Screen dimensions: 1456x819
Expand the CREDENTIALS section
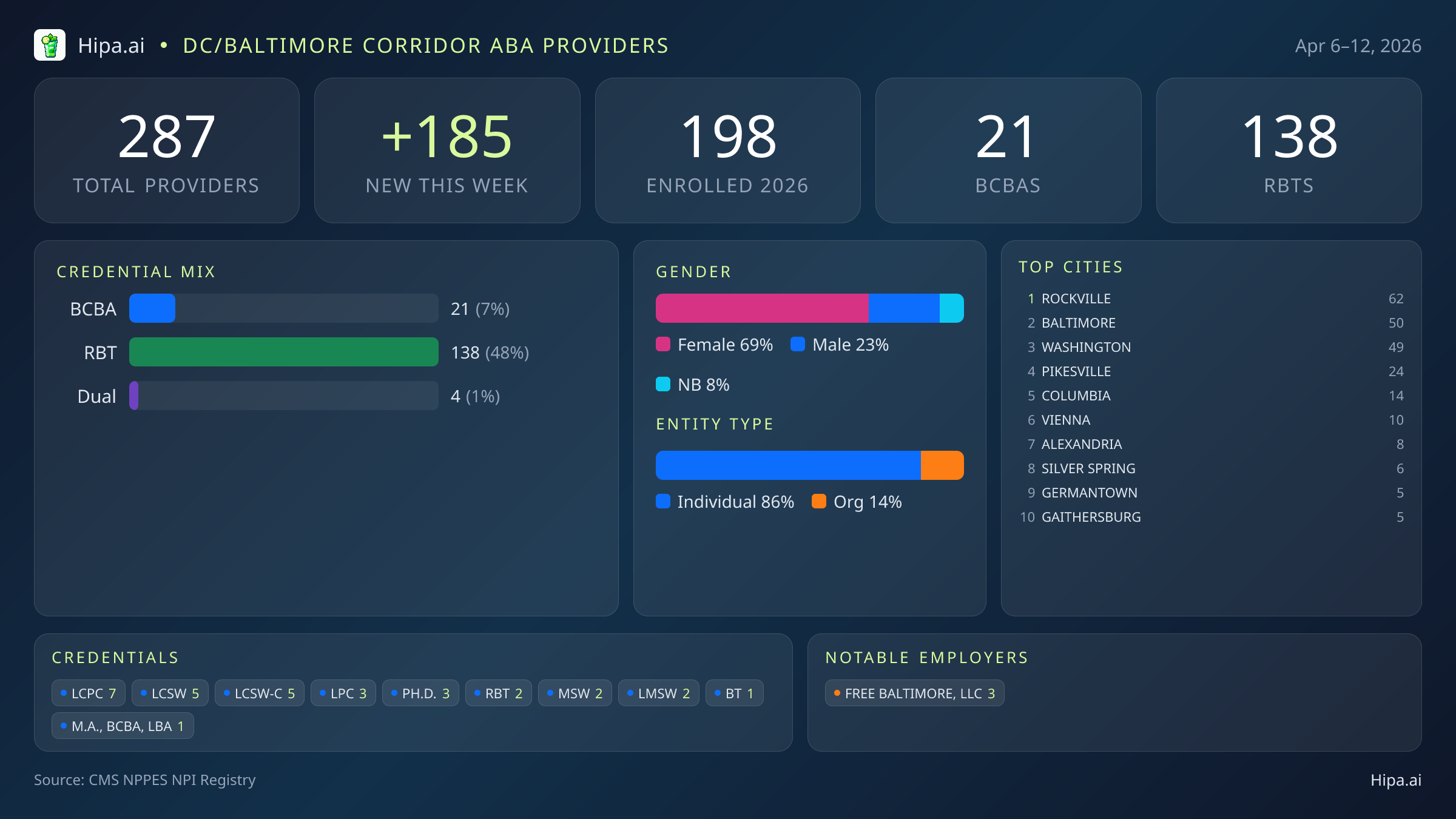point(115,658)
